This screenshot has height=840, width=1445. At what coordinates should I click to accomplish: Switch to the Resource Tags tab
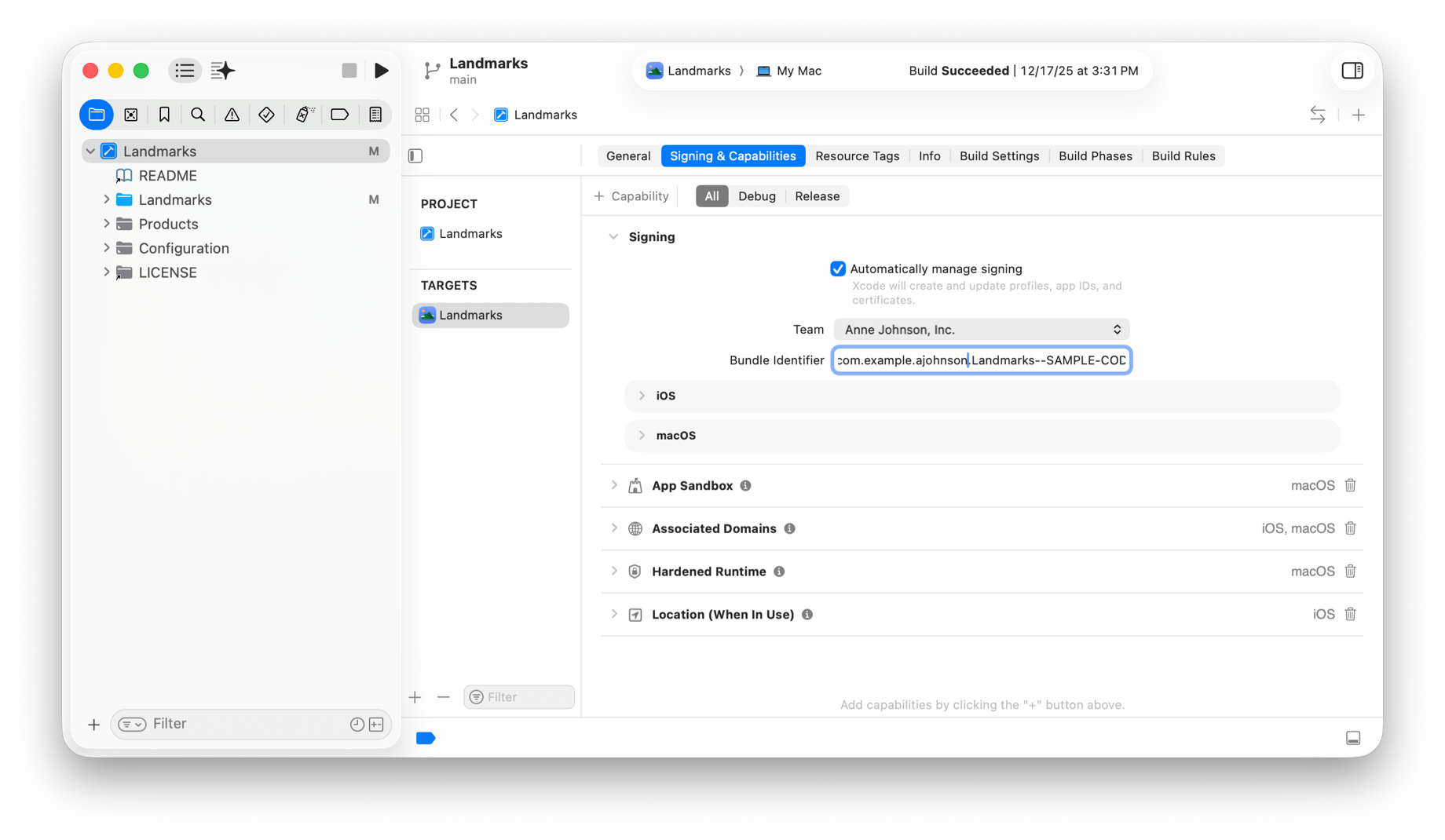pos(857,156)
